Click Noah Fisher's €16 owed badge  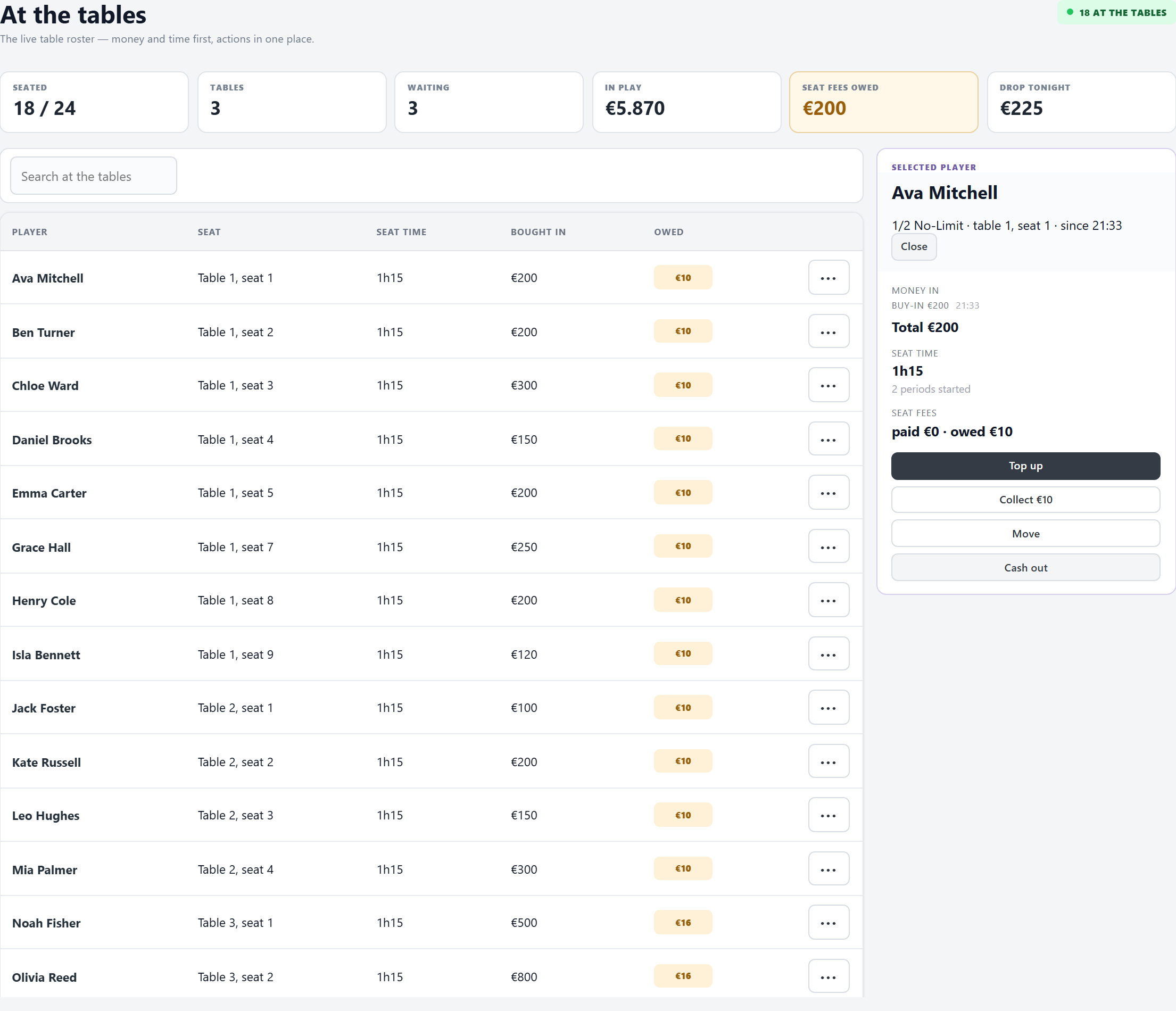point(683,923)
